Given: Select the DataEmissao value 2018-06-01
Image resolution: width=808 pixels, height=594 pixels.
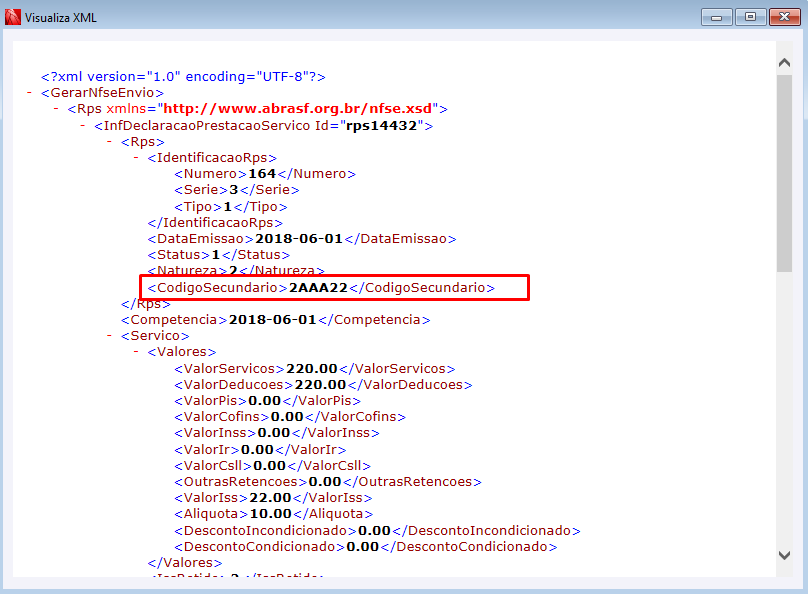Looking at the screenshot, I should pyautogui.click(x=299, y=239).
